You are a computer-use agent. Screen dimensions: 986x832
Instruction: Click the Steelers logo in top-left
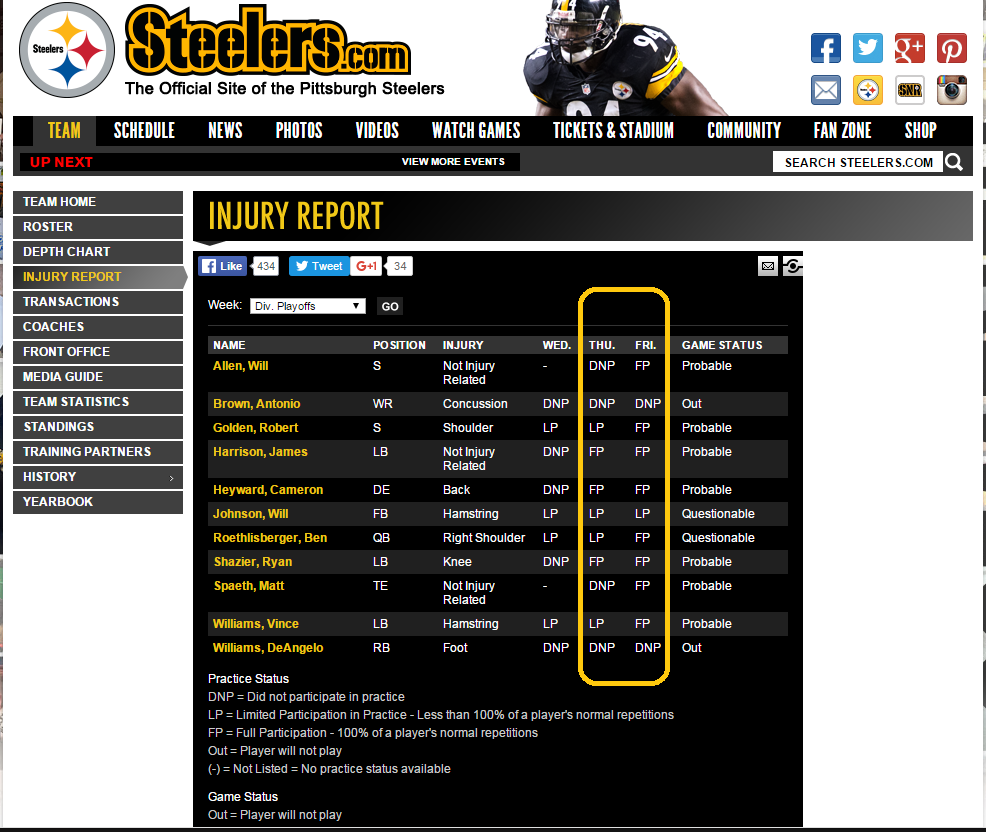coord(67,50)
